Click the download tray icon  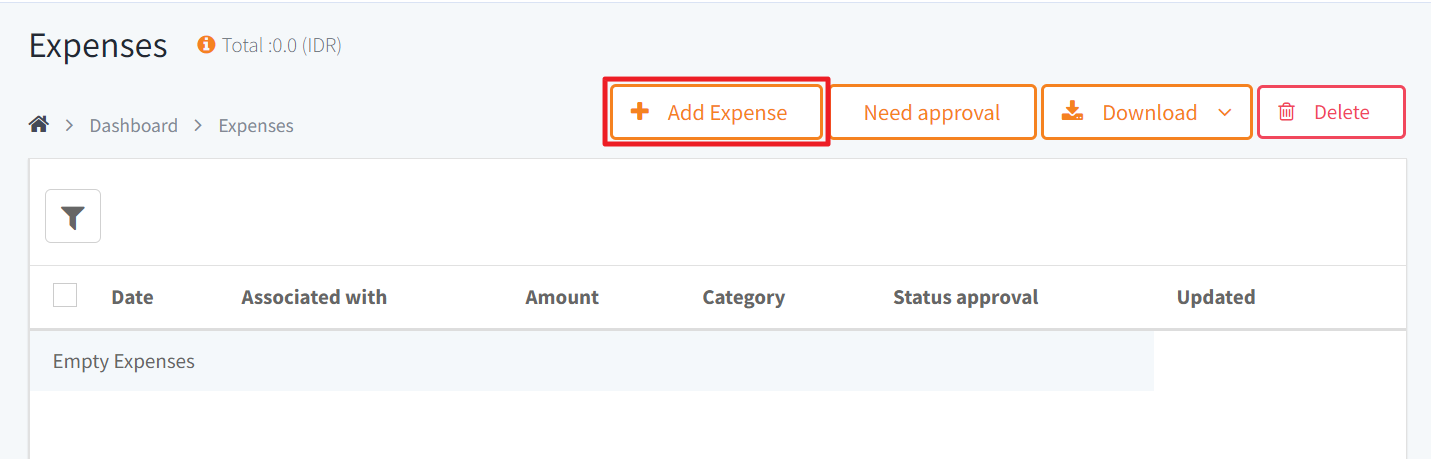click(1072, 111)
